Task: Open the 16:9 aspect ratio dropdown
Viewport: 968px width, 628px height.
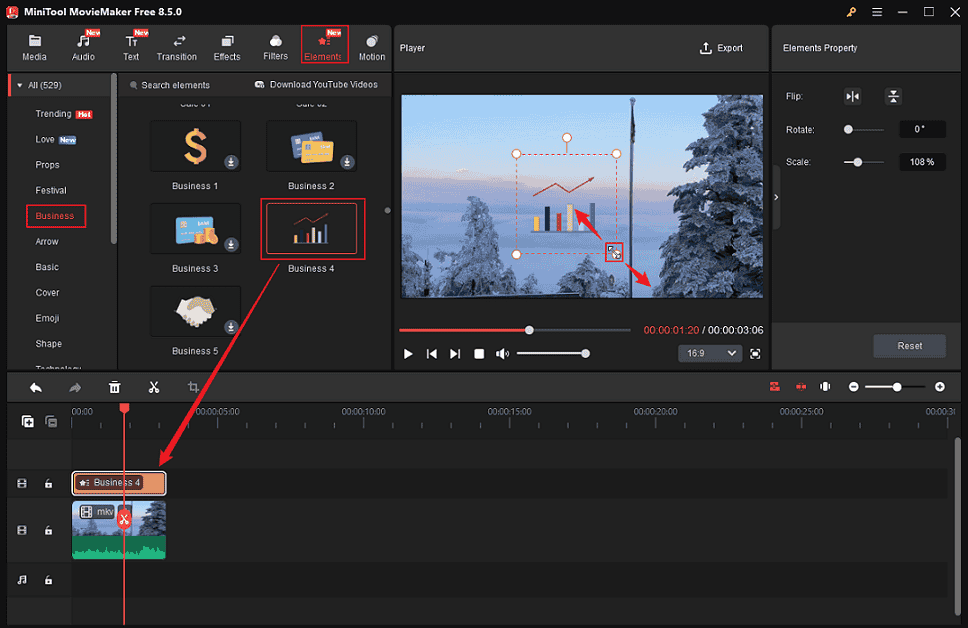Action: coord(709,353)
